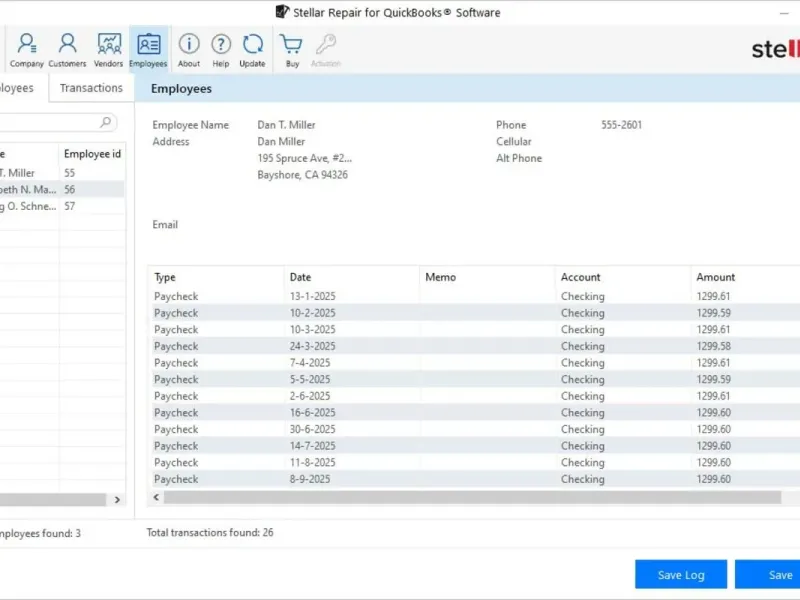Open the Vendors view icon
The width and height of the screenshot is (800, 600).
click(x=109, y=49)
